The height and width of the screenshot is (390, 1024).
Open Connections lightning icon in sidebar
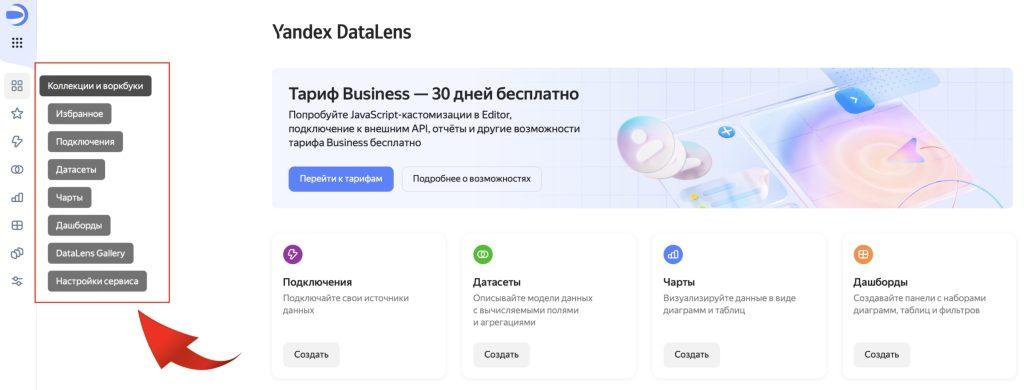pyautogui.click(x=18, y=142)
